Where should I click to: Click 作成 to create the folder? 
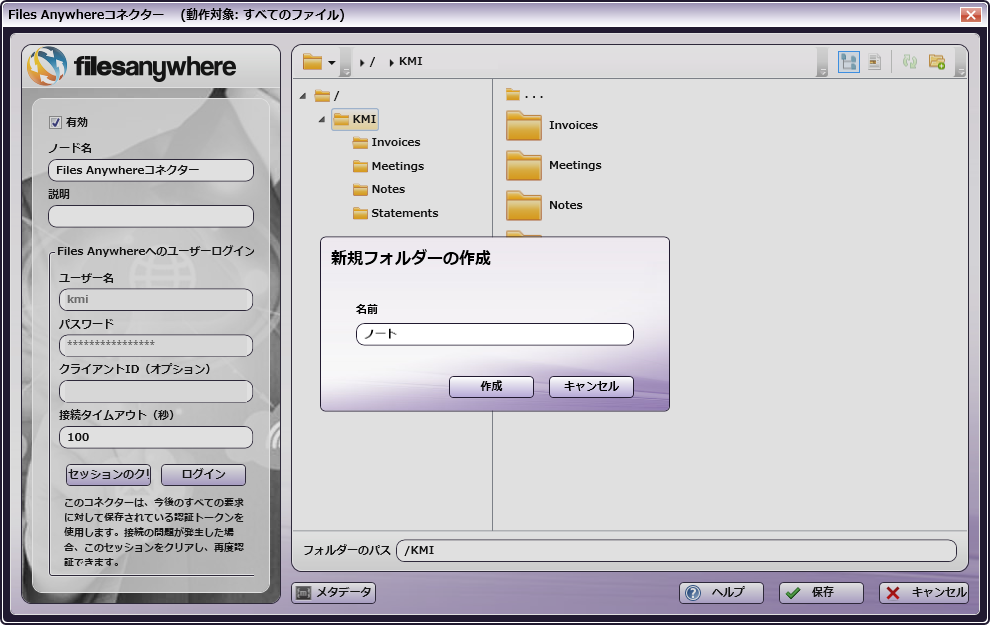(x=491, y=386)
